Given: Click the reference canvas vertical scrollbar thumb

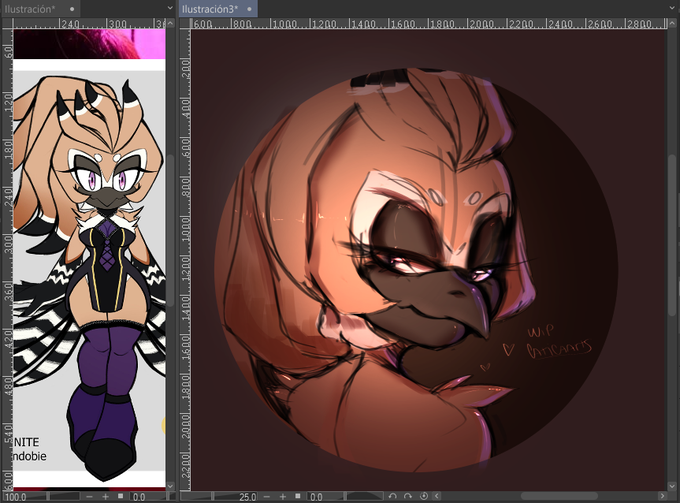Looking at the screenshot, I should point(170,230).
